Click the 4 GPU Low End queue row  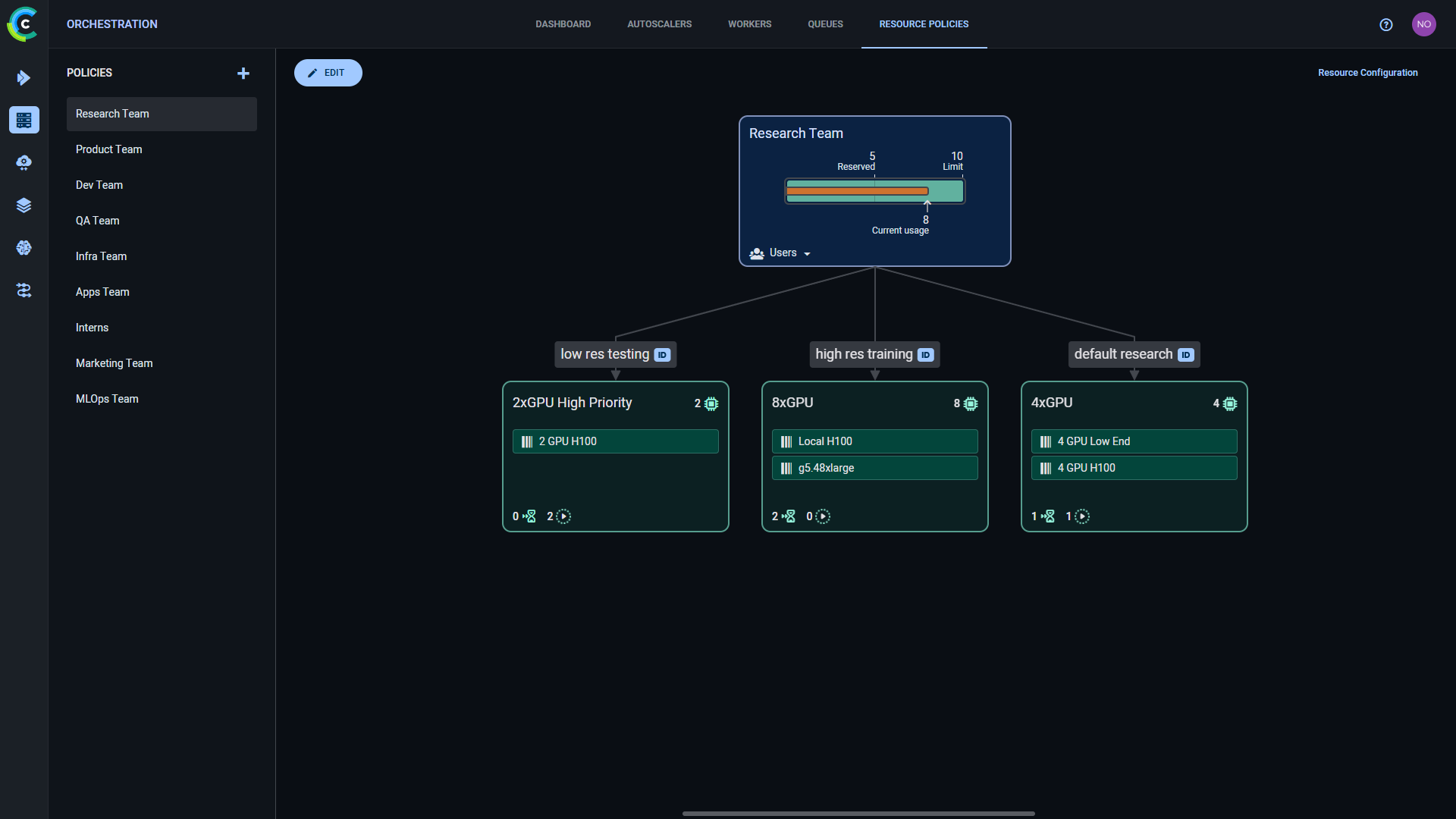[1134, 441]
